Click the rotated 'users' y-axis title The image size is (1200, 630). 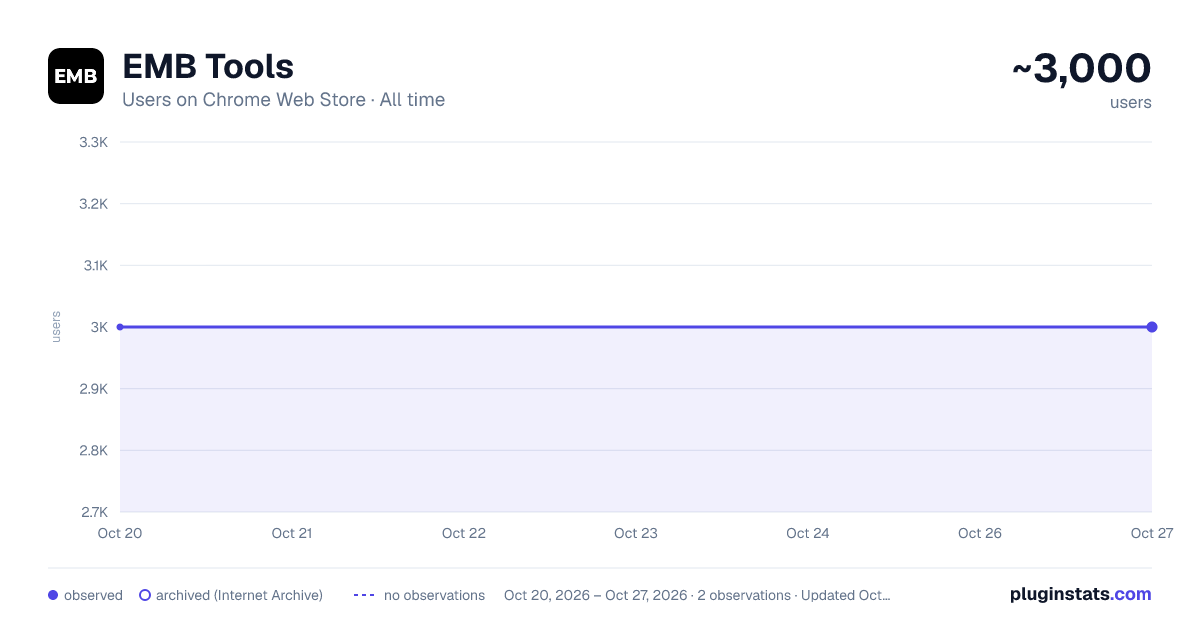click(56, 327)
